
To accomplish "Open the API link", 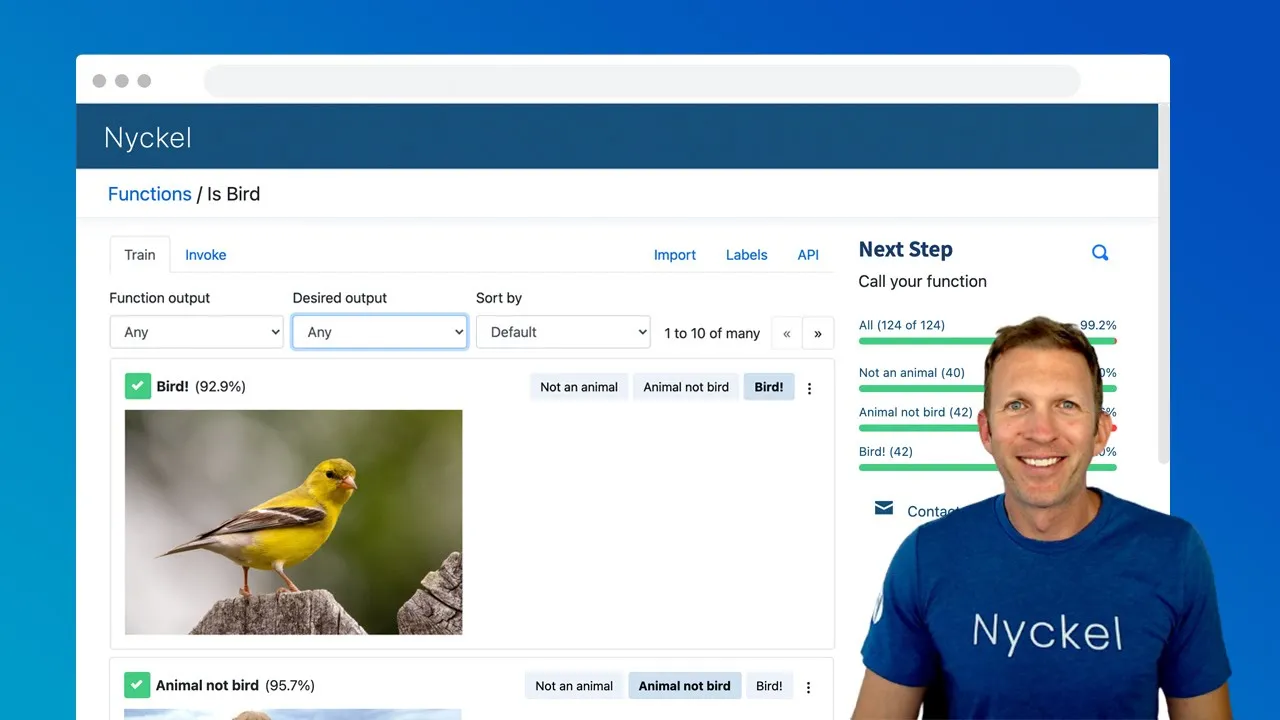I will pyautogui.click(x=808, y=255).
